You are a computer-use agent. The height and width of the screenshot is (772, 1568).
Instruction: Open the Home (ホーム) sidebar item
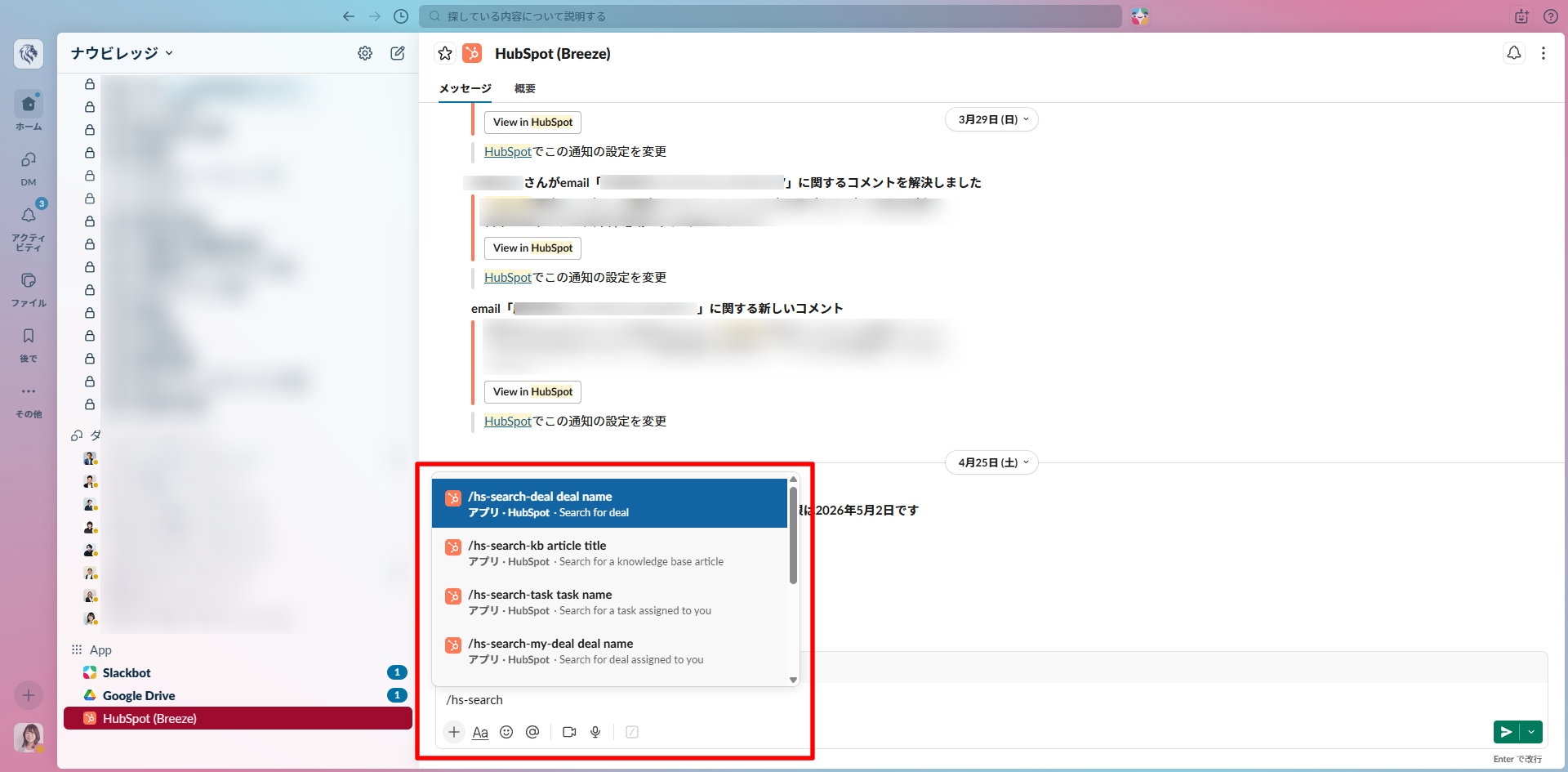[29, 110]
